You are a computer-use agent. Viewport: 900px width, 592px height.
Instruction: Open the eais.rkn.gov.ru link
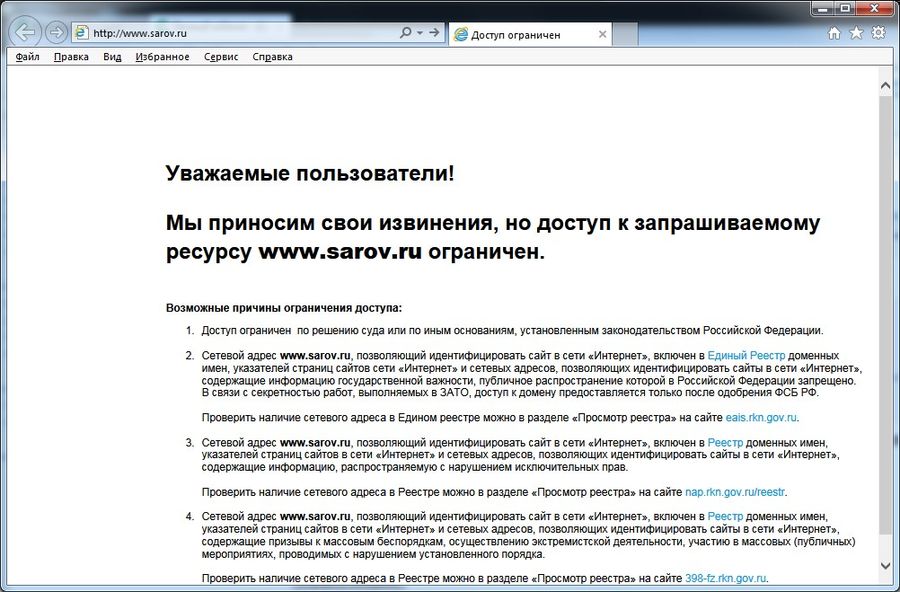click(x=761, y=417)
